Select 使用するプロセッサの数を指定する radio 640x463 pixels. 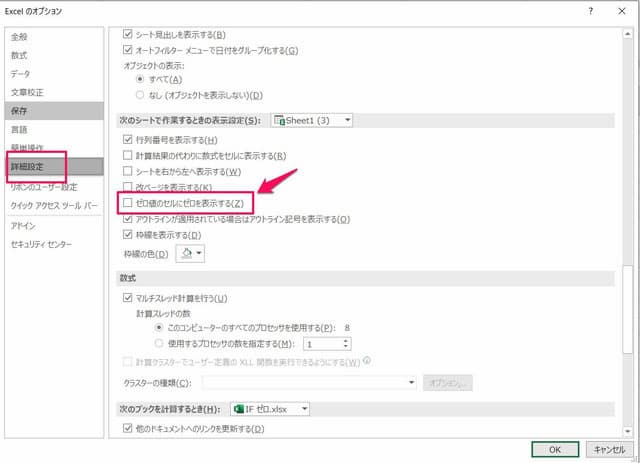coord(159,343)
